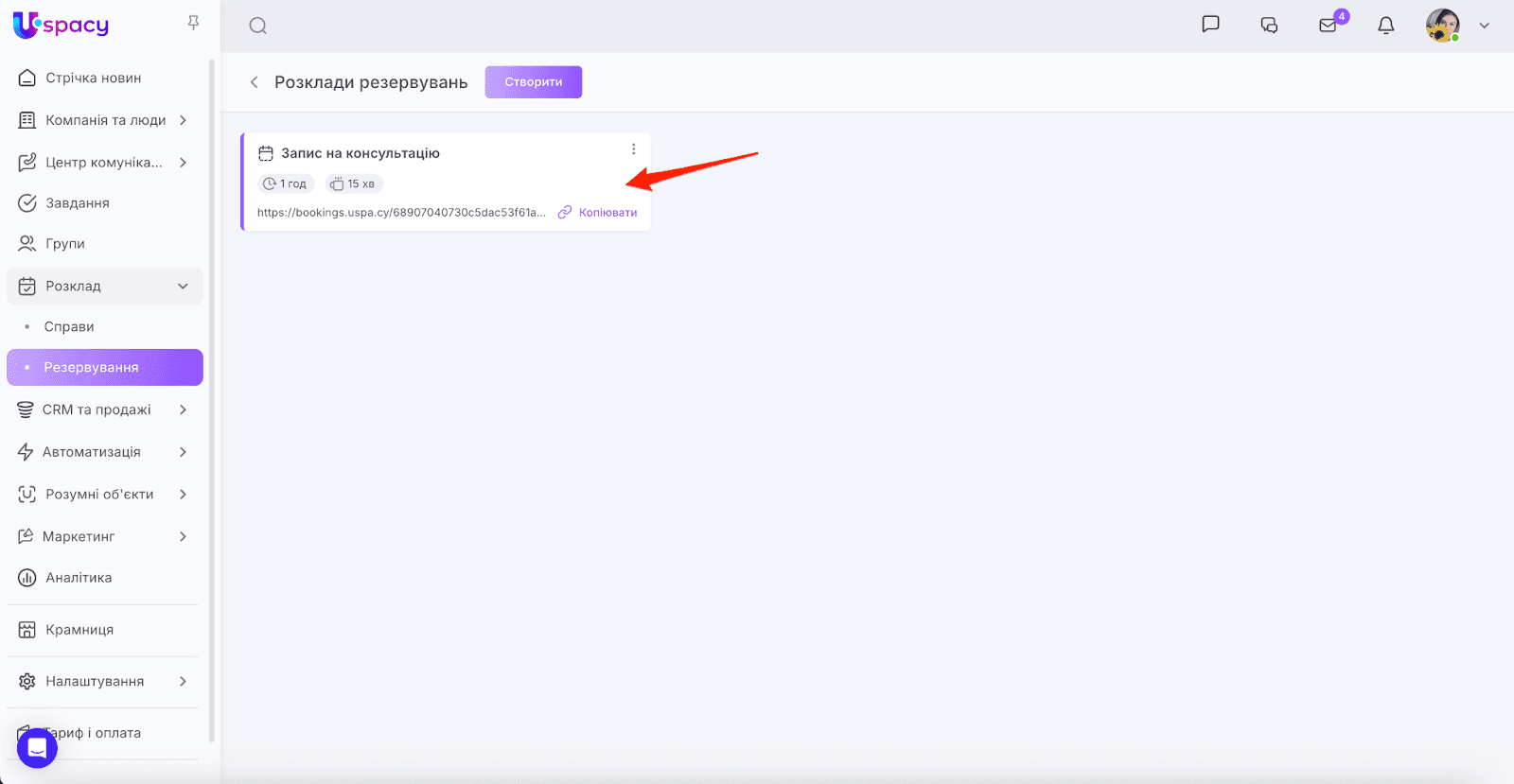
Task: Click the Створити button
Action: 534,82
